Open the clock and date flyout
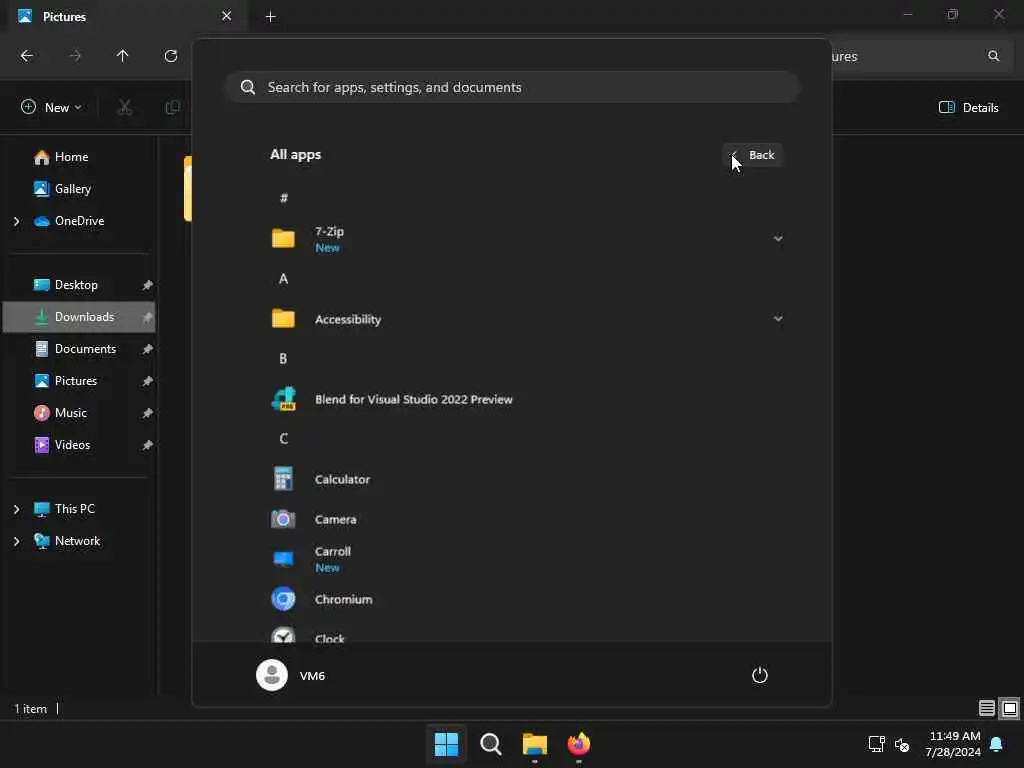 (x=953, y=744)
